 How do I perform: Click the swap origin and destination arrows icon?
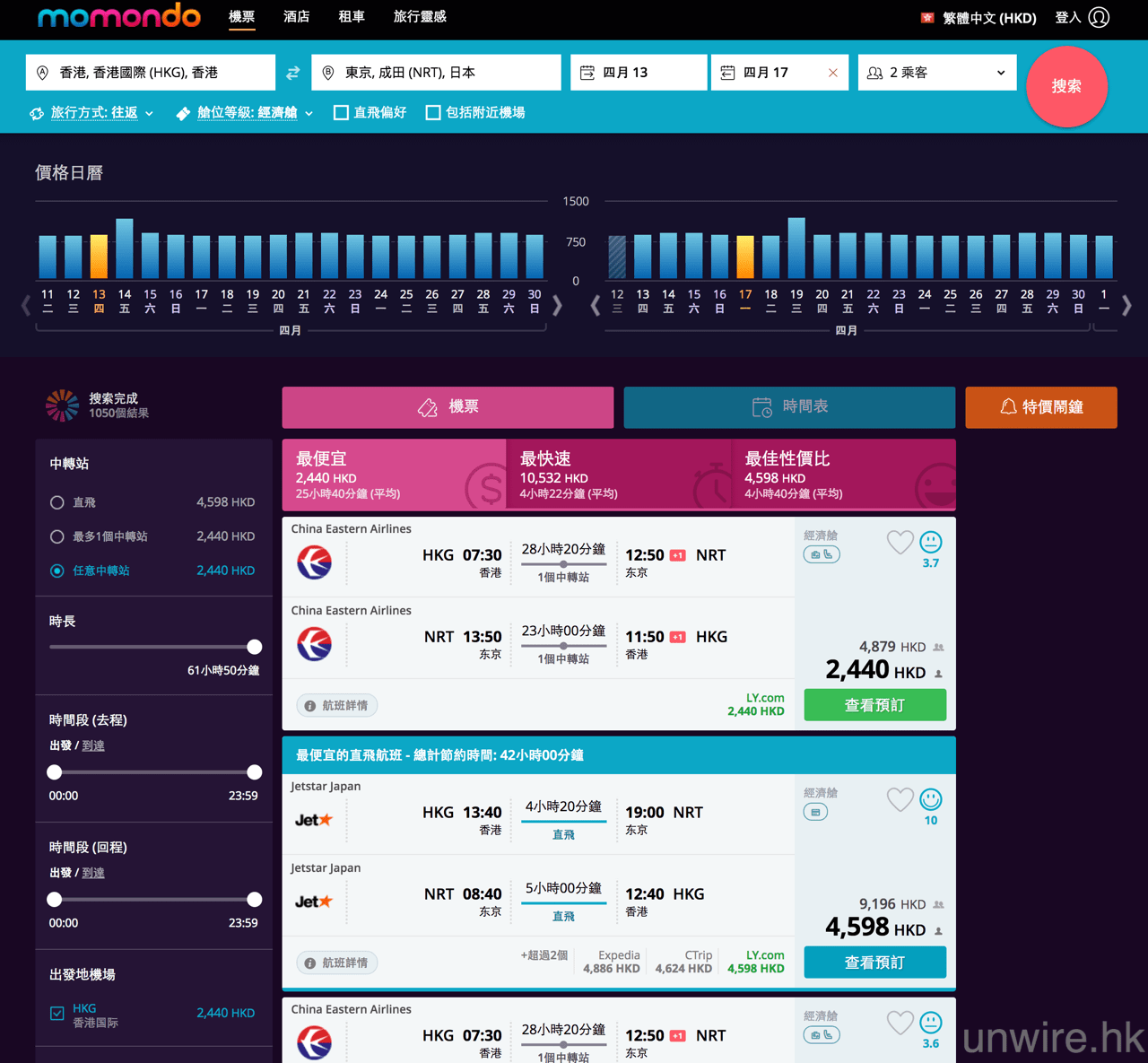click(x=292, y=74)
